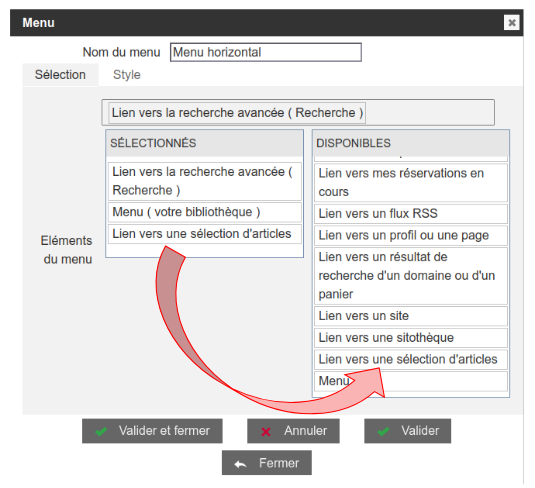
Task: Click the red X icon on Annuler
Action: tap(266, 432)
